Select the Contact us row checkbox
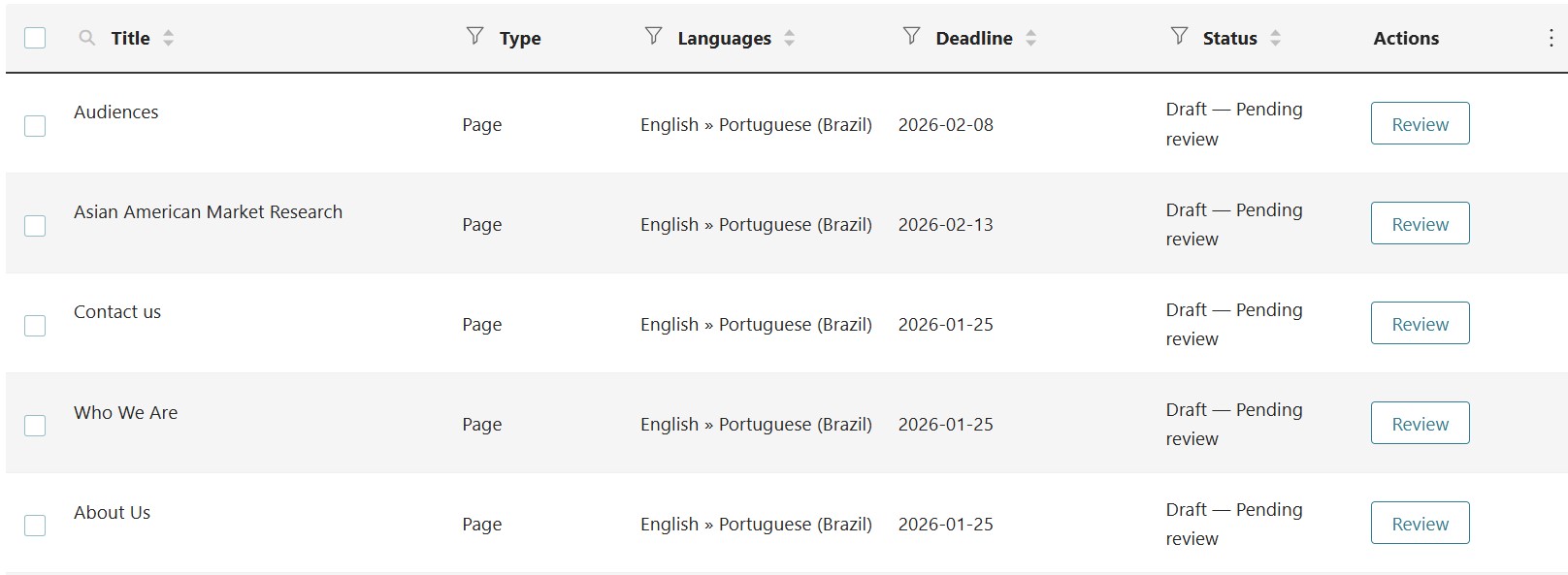The height and width of the screenshot is (575, 1568). click(x=35, y=326)
